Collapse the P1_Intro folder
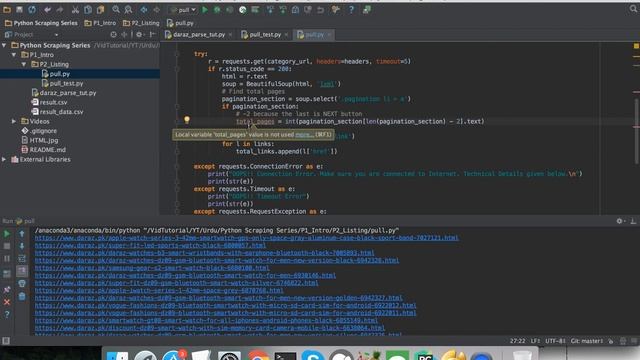Viewport: 640px width, 360px height. [14, 55]
